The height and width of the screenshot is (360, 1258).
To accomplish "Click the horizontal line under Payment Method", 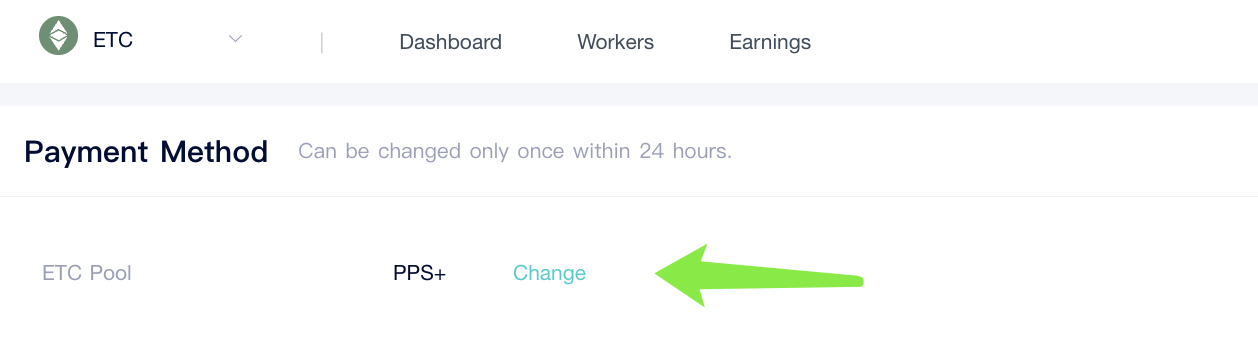I will coord(629,196).
